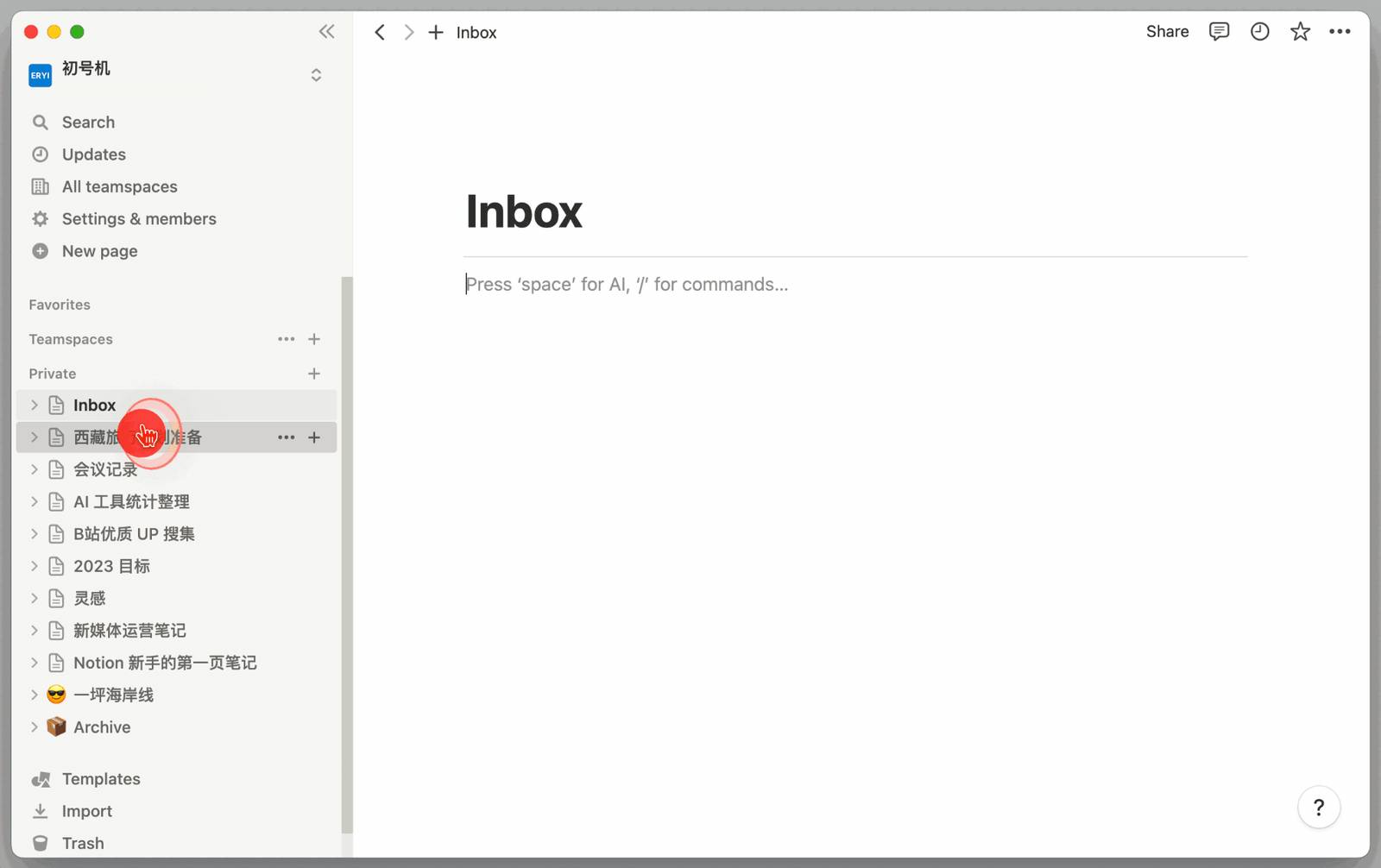Collapse the sidebar with double-chevron icon
This screenshot has height=868, width=1381.
point(326,32)
